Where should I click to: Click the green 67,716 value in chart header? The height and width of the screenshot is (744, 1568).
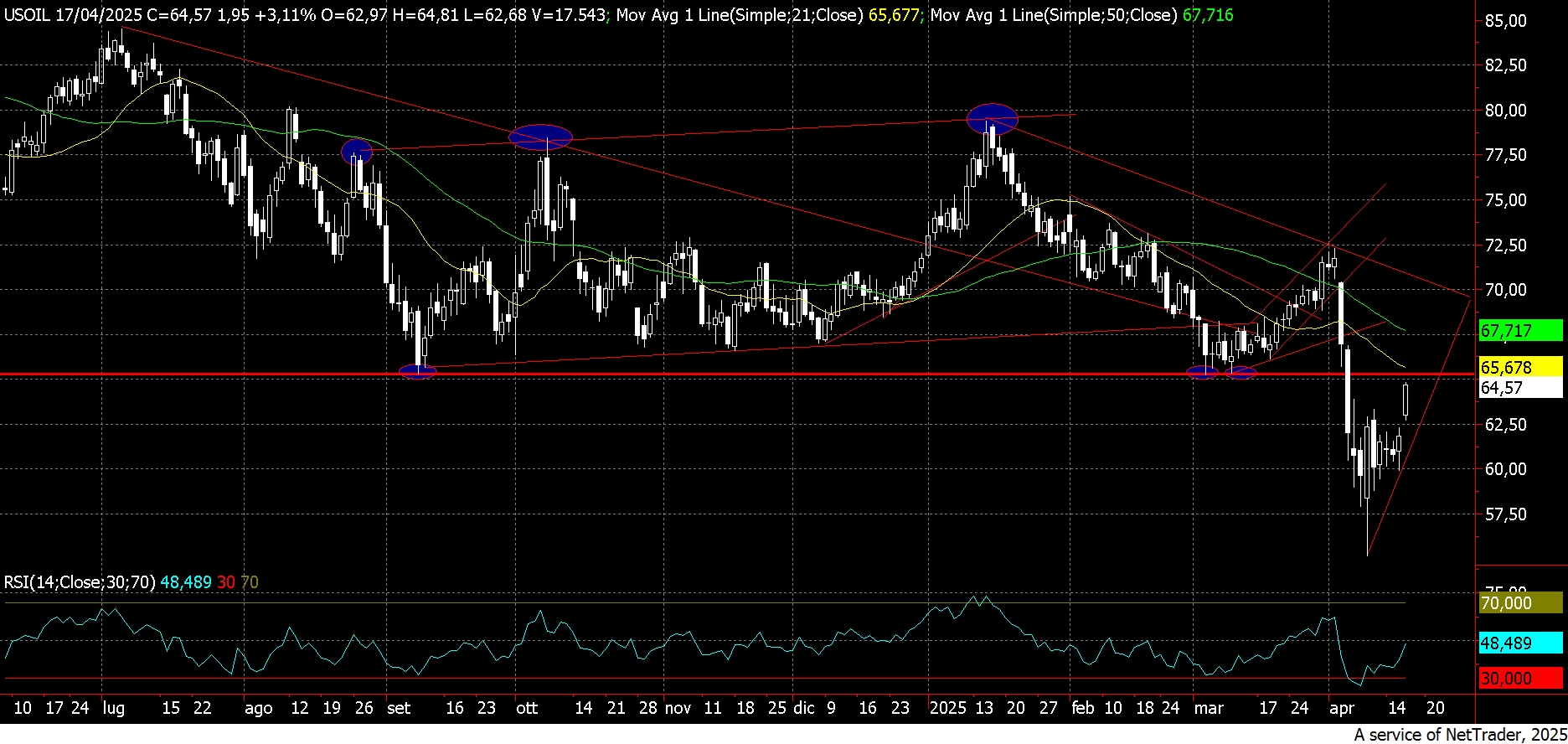[x=1208, y=15]
